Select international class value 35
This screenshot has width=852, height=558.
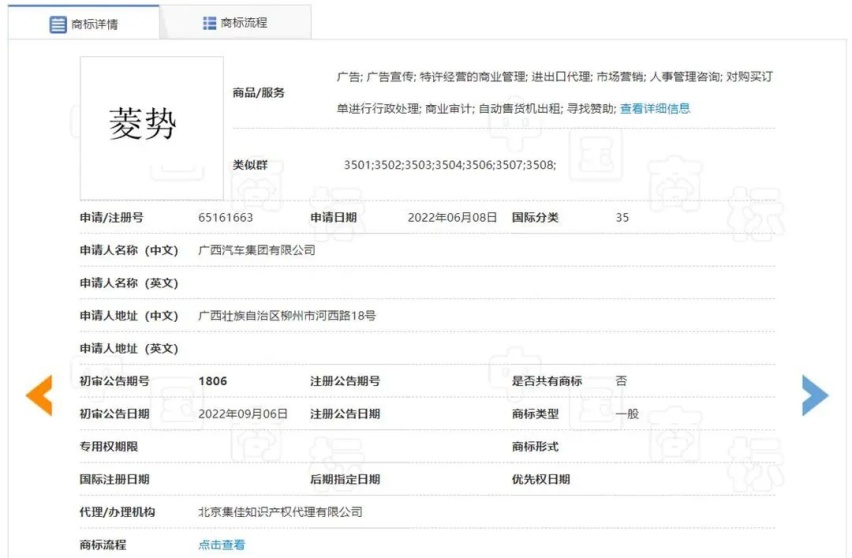tap(622, 217)
